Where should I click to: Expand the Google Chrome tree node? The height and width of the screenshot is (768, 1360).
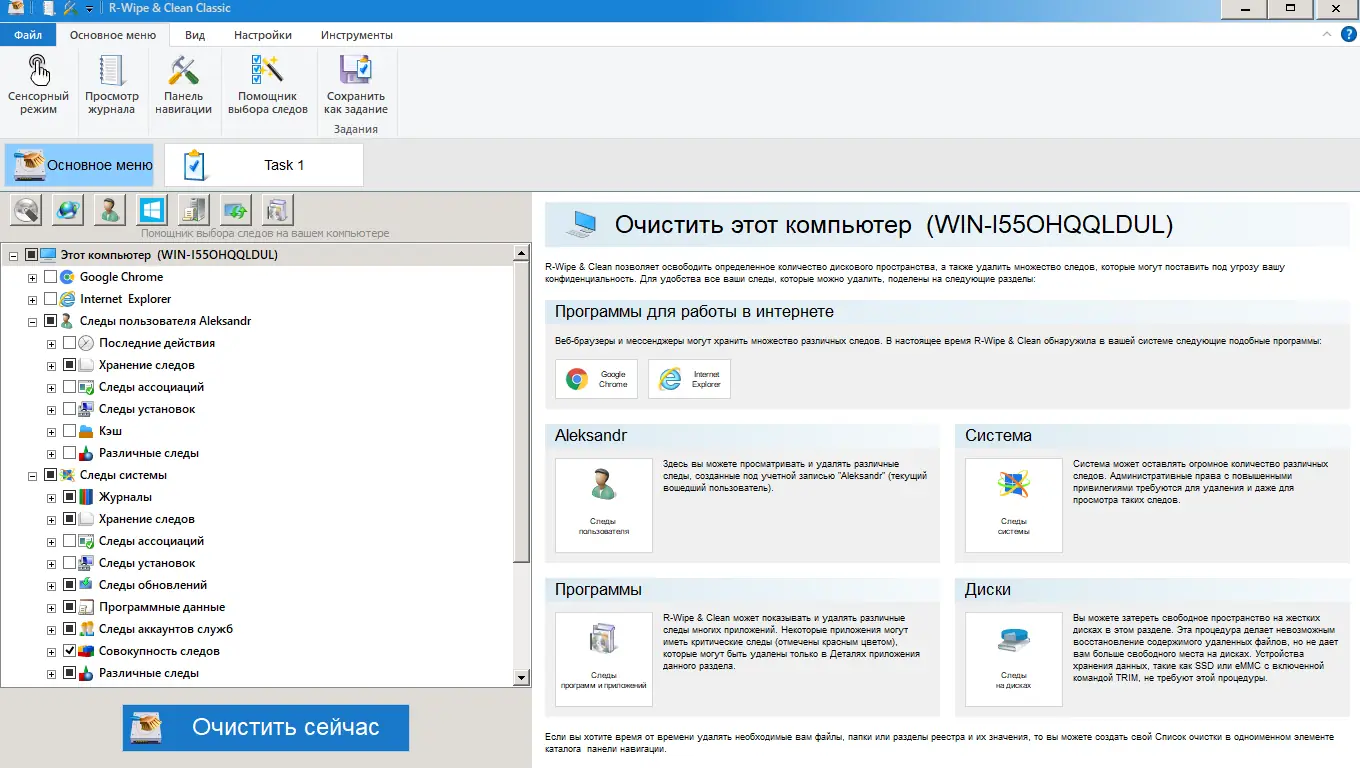coord(32,276)
